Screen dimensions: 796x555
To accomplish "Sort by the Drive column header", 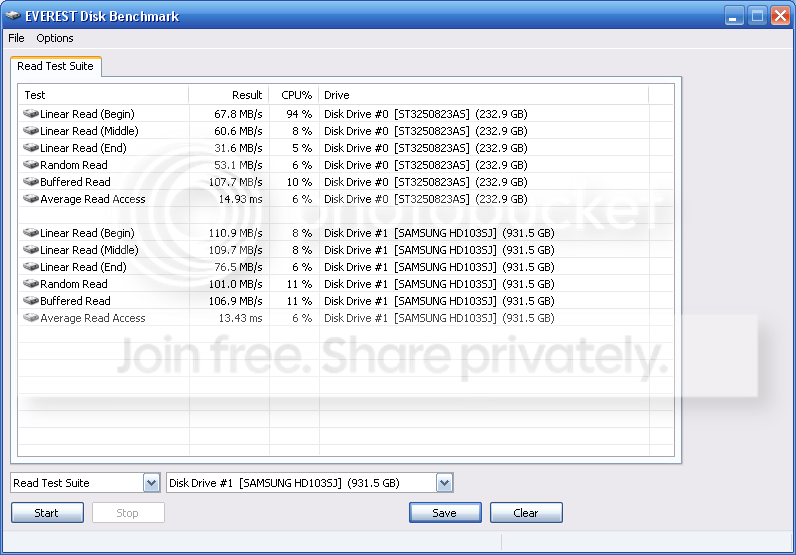I will (x=483, y=95).
